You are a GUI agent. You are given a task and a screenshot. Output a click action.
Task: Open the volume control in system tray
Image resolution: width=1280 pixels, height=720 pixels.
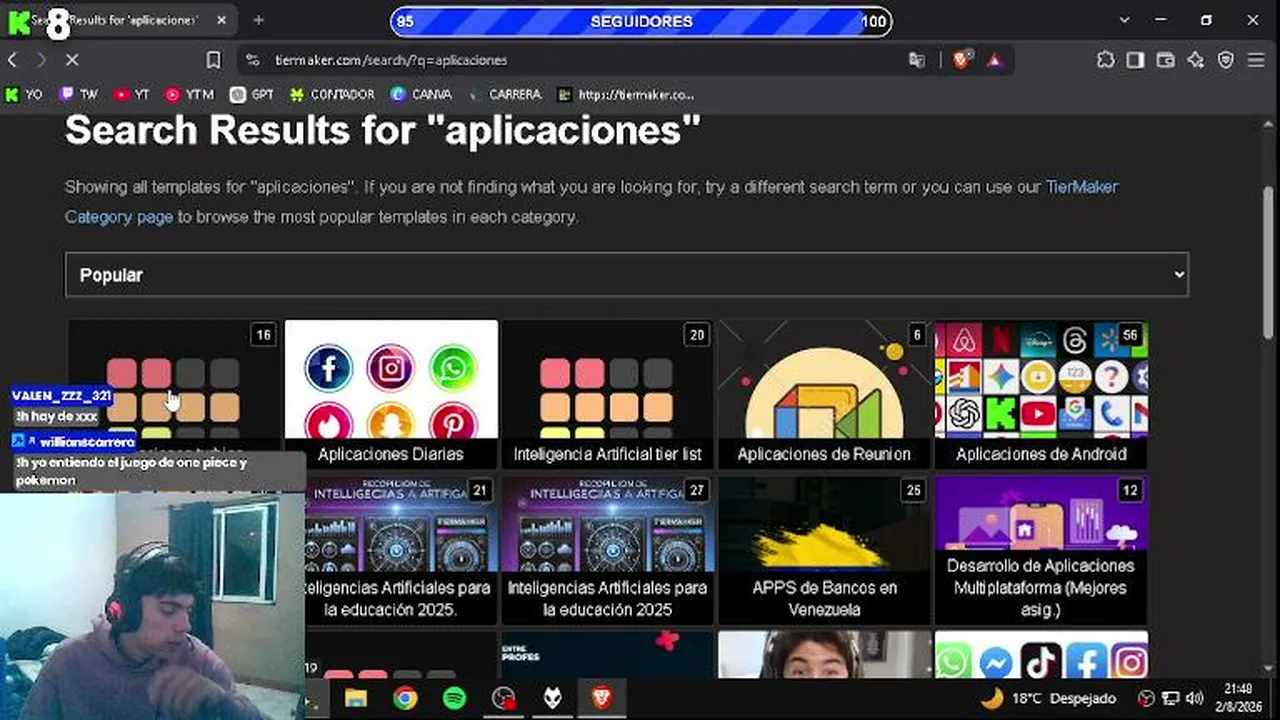[1194, 698]
